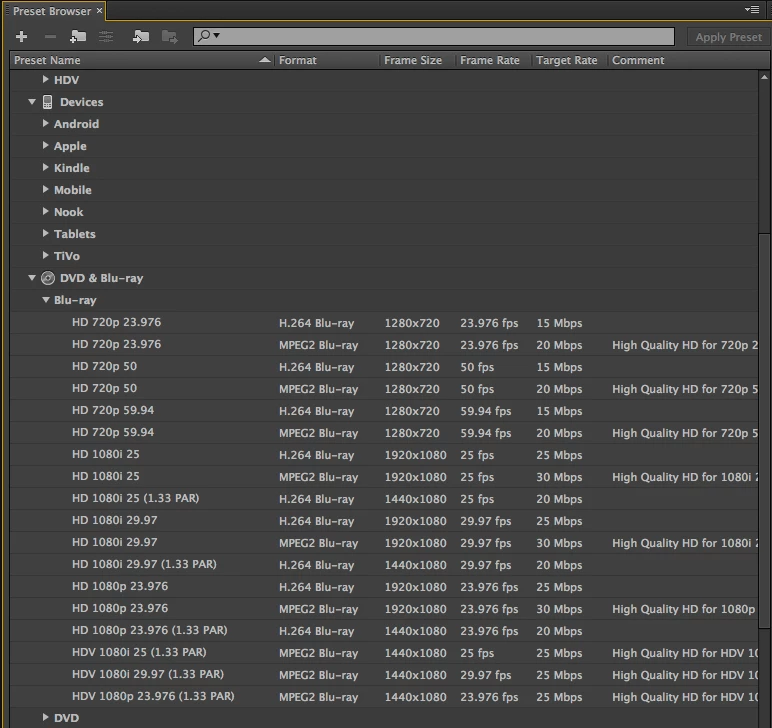Expand the DVD group
Image resolution: width=772 pixels, height=728 pixels.
pos(45,717)
